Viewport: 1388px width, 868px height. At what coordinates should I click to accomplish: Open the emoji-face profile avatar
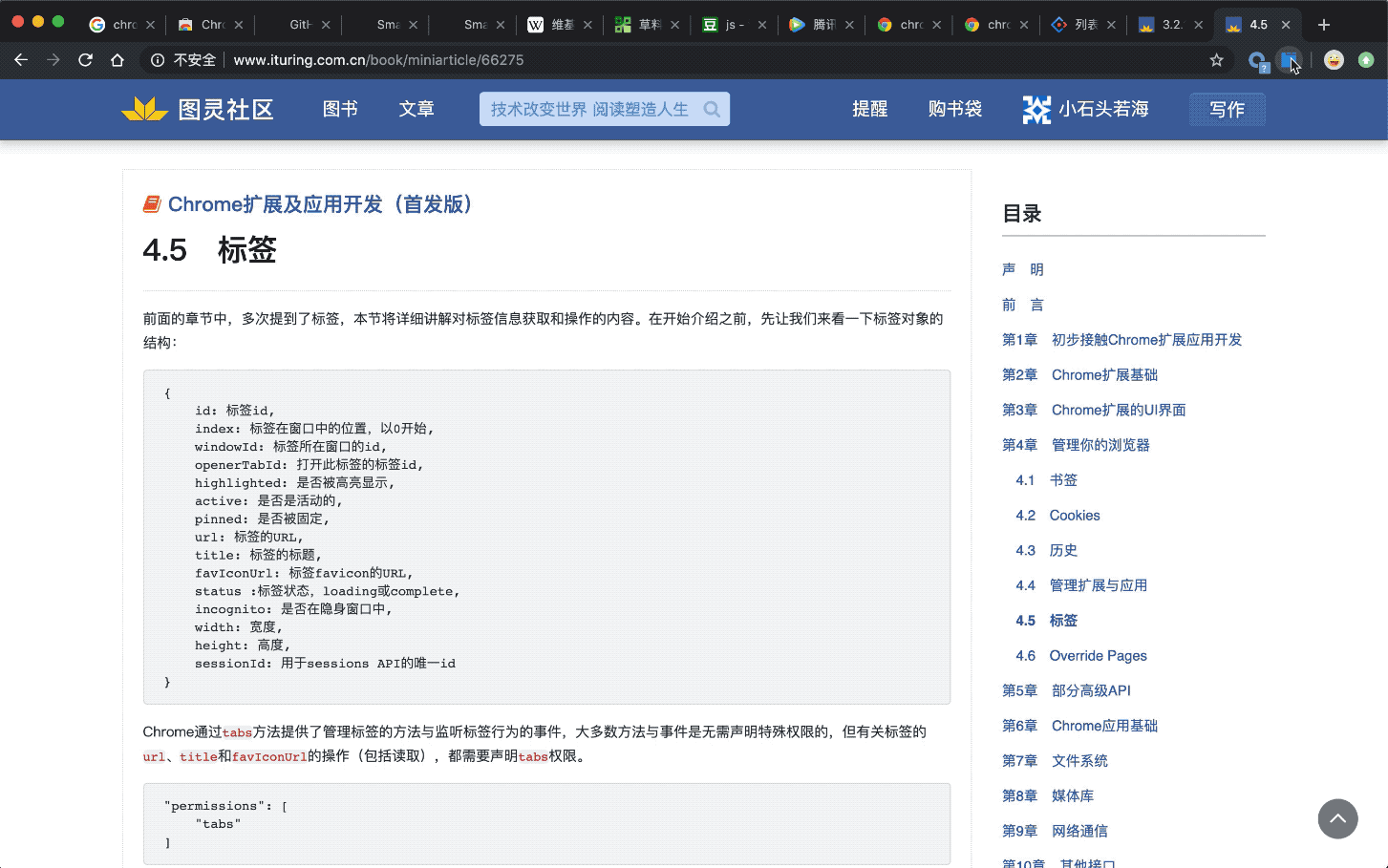[x=1334, y=60]
